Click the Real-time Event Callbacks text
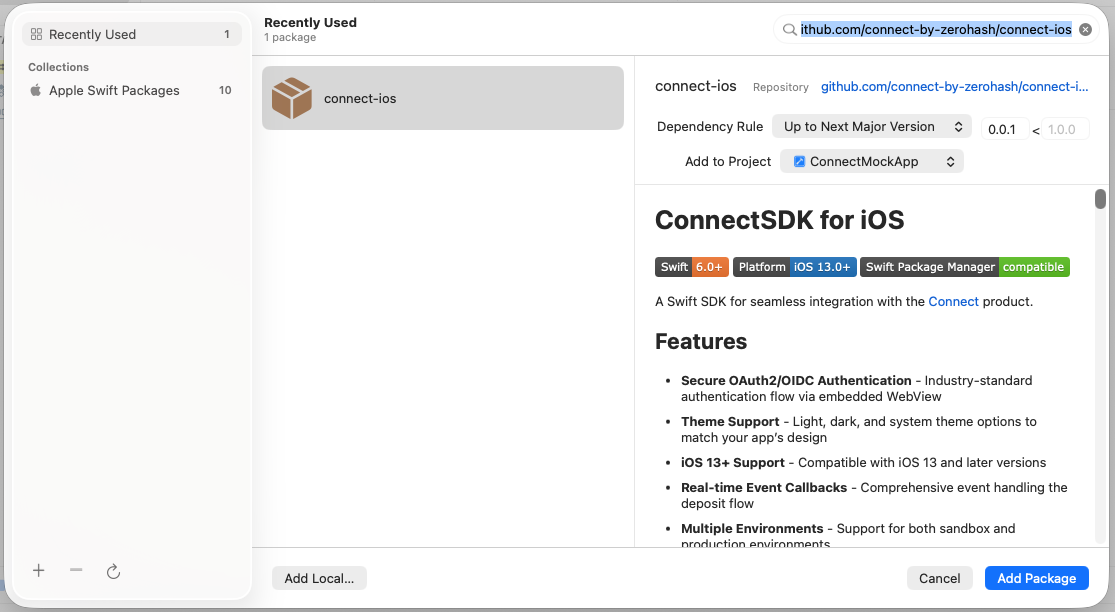Viewport: 1115px width, 612px height. 764,488
